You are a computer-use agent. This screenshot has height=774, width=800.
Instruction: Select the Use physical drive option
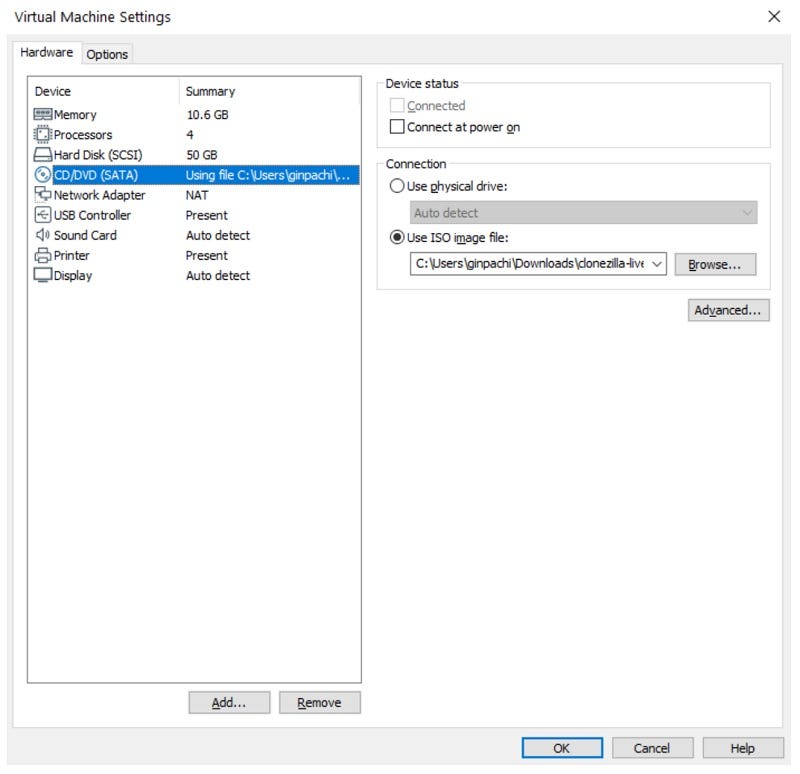(x=397, y=186)
